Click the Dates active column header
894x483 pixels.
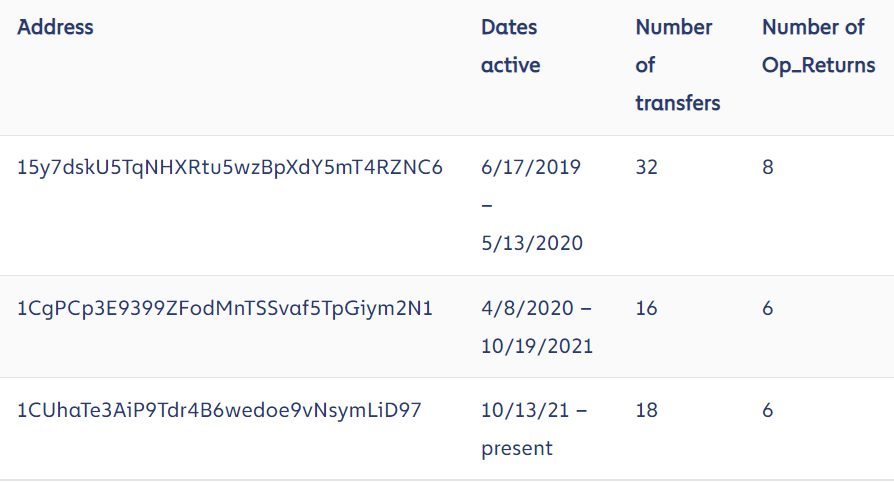[x=510, y=46]
